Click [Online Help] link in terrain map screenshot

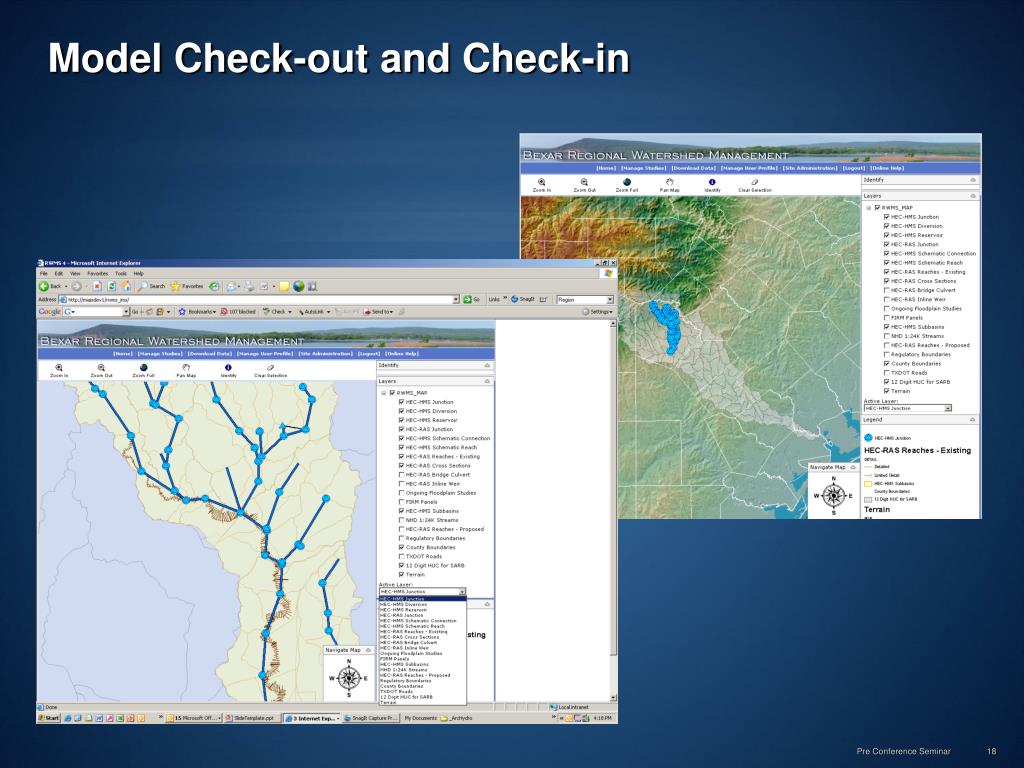point(887,168)
